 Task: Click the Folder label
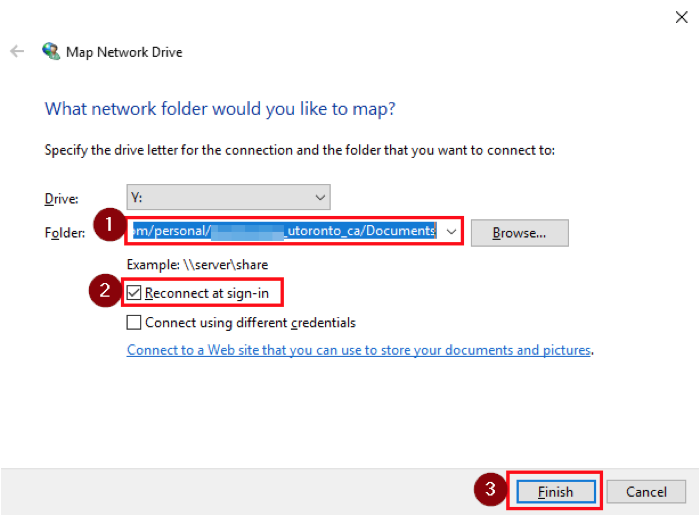point(65,233)
